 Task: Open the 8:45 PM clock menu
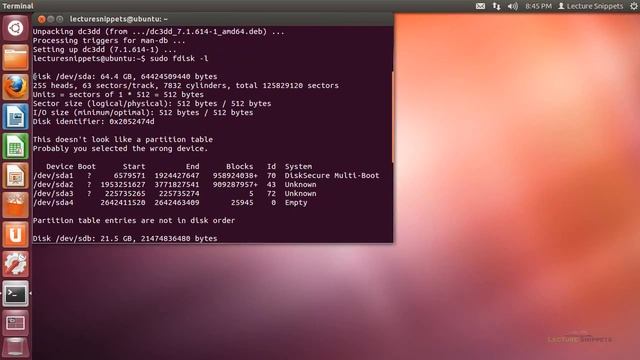tap(538, 6)
